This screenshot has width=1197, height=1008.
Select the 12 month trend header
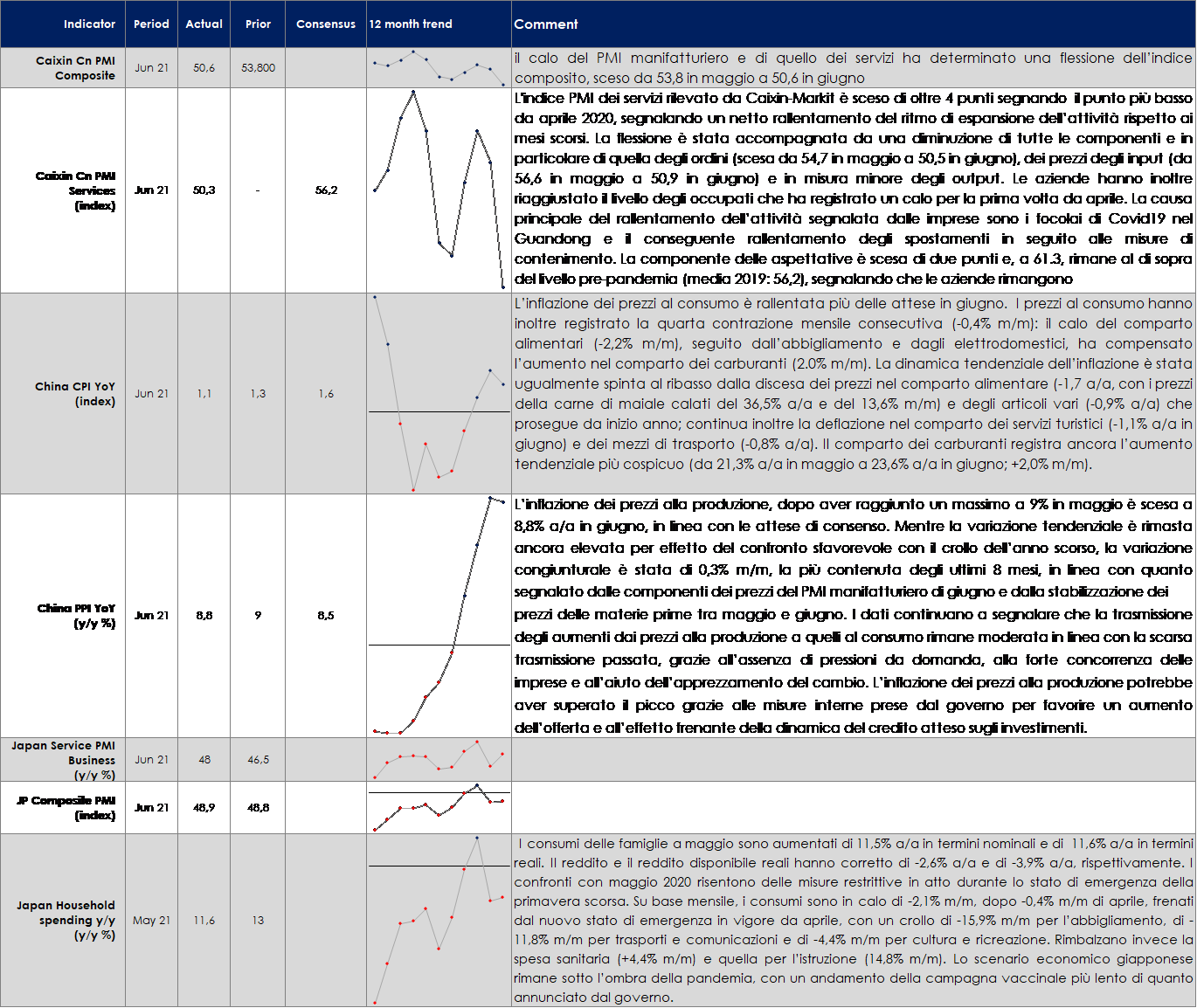(x=411, y=24)
